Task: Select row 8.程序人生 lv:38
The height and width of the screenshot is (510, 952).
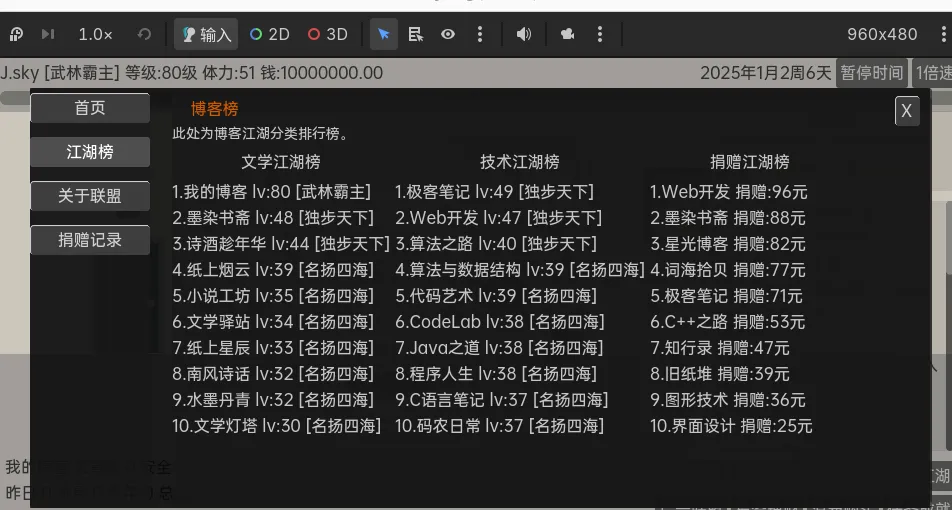Action: pyautogui.click(x=496, y=374)
